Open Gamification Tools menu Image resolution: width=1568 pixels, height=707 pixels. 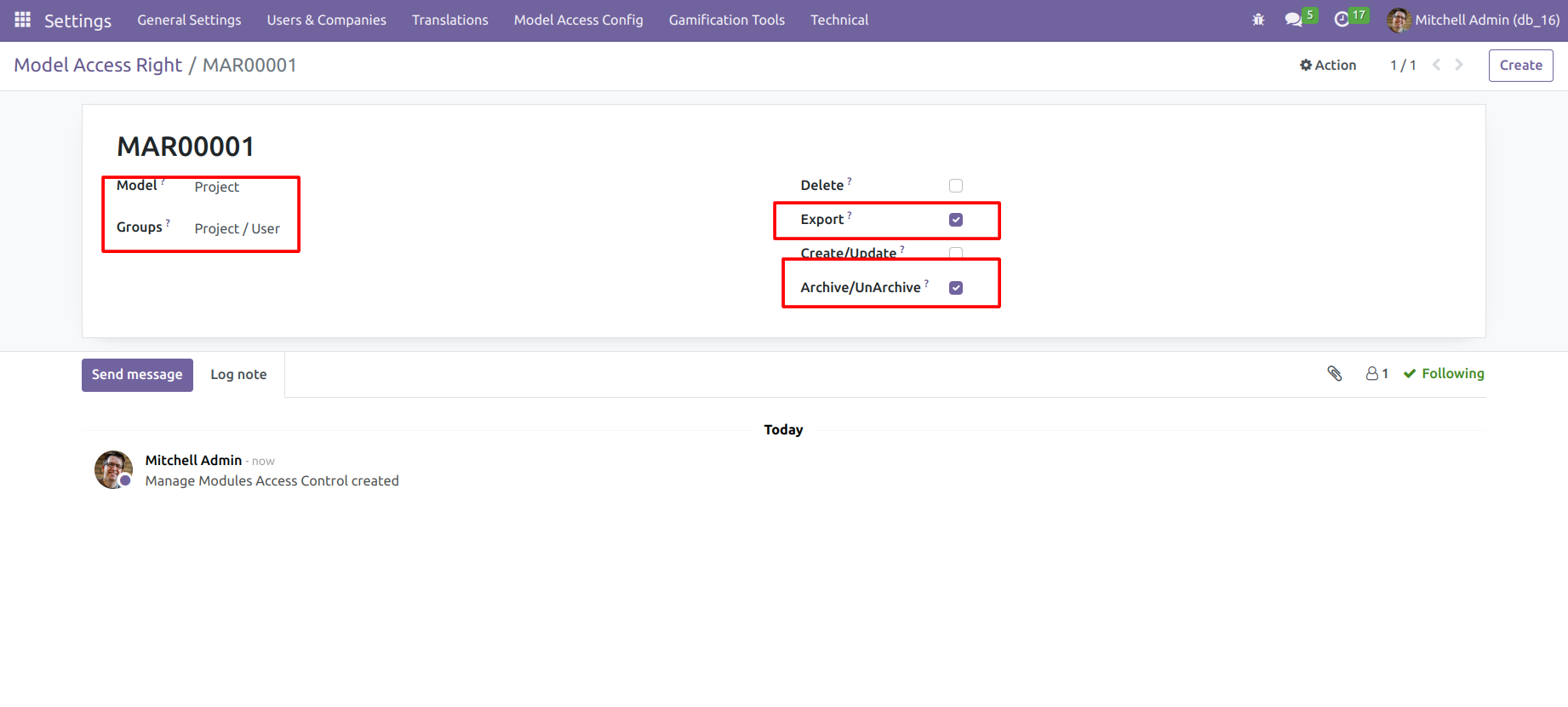tap(727, 20)
